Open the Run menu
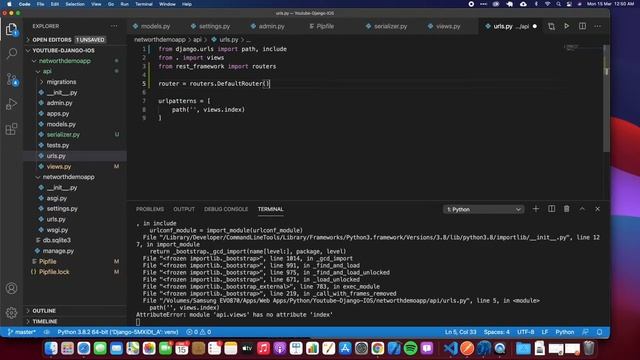The height and width of the screenshot is (360, 640). (124, 4)
